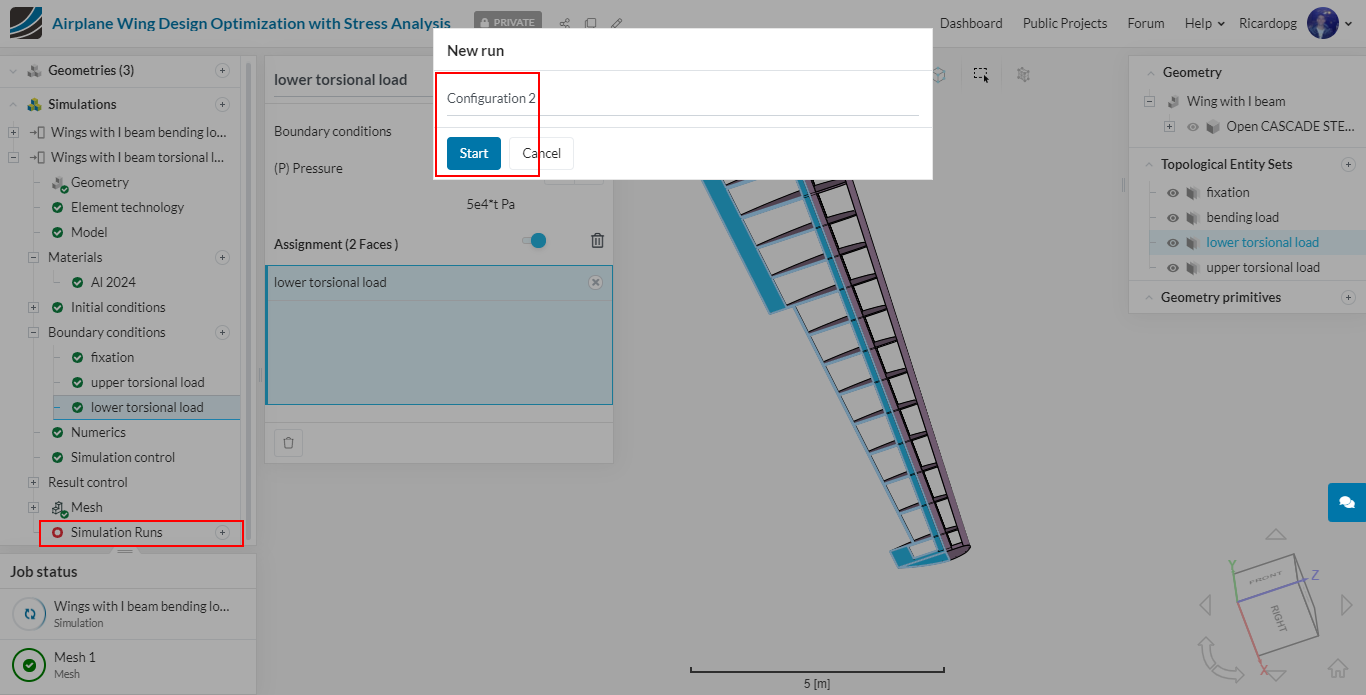Screen dimensions: 1366x695
Task: Expand Wings with I beam bending simulation
Action: [13, 132]
